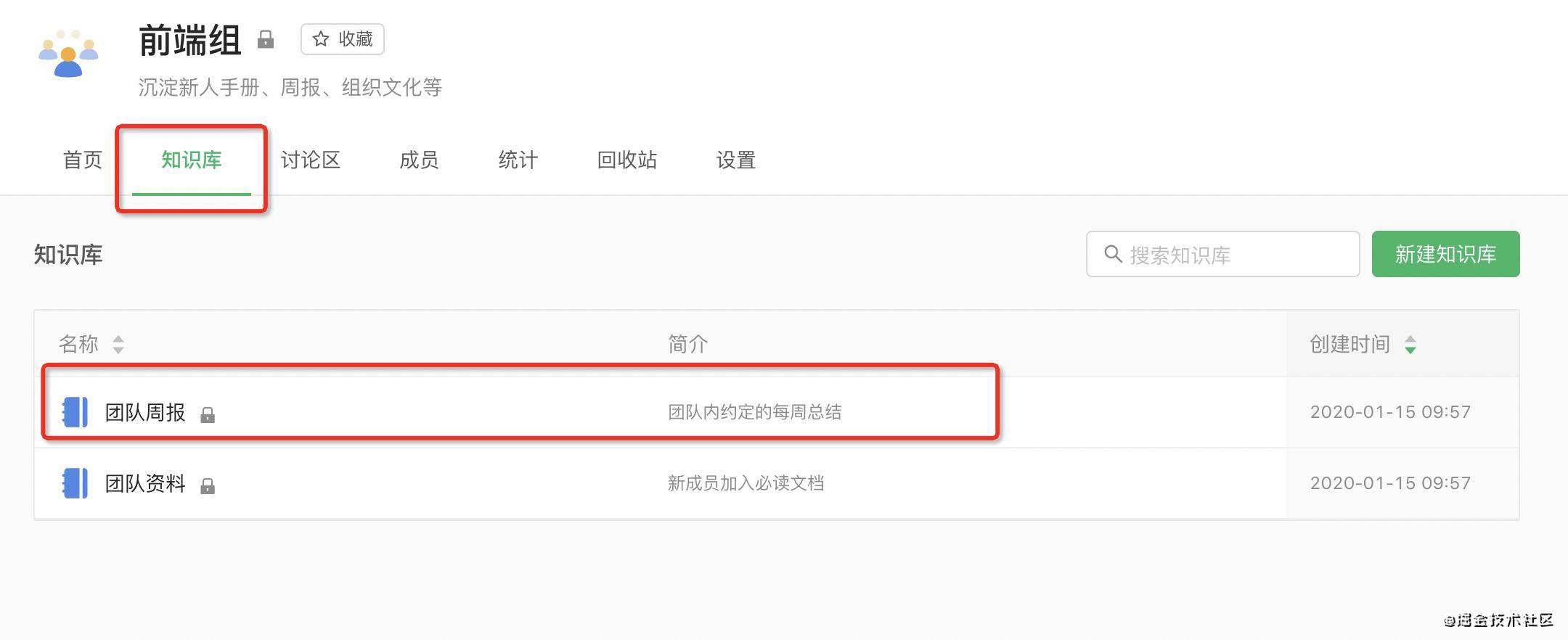Switch to the 知识库 tab
1568x640 pixels.
pyautogui.click(x=192, y=160)
